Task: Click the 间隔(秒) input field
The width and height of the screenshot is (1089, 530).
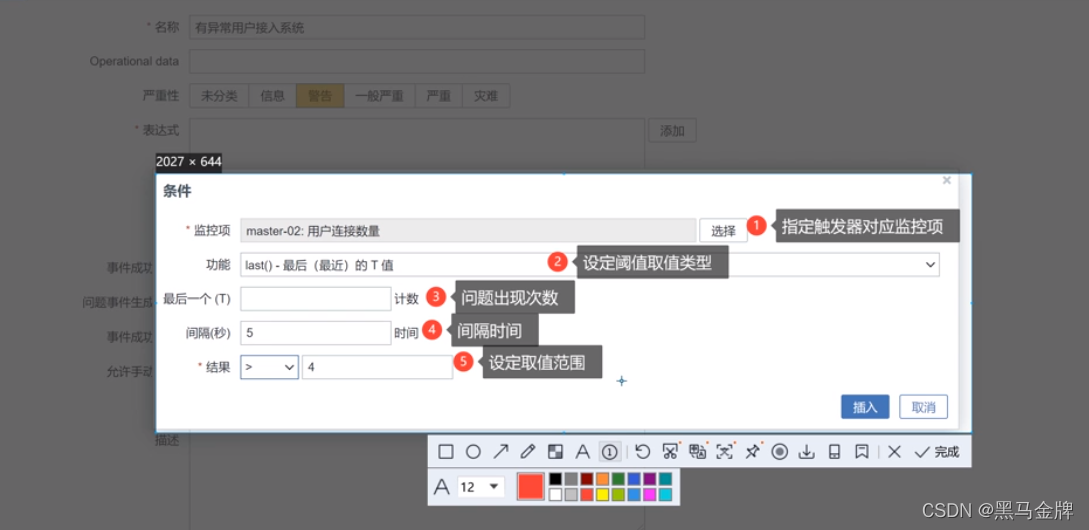Action: pos(316,333)
